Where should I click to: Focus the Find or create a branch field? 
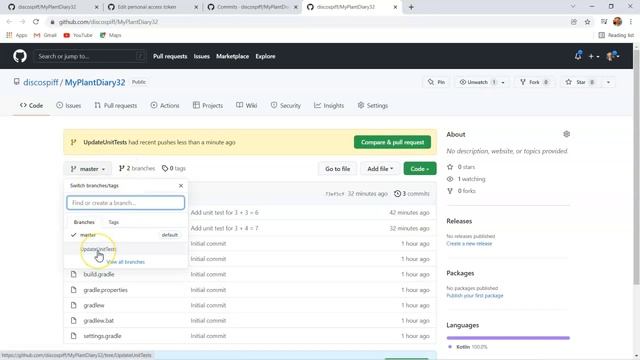[x=126, y=203]
